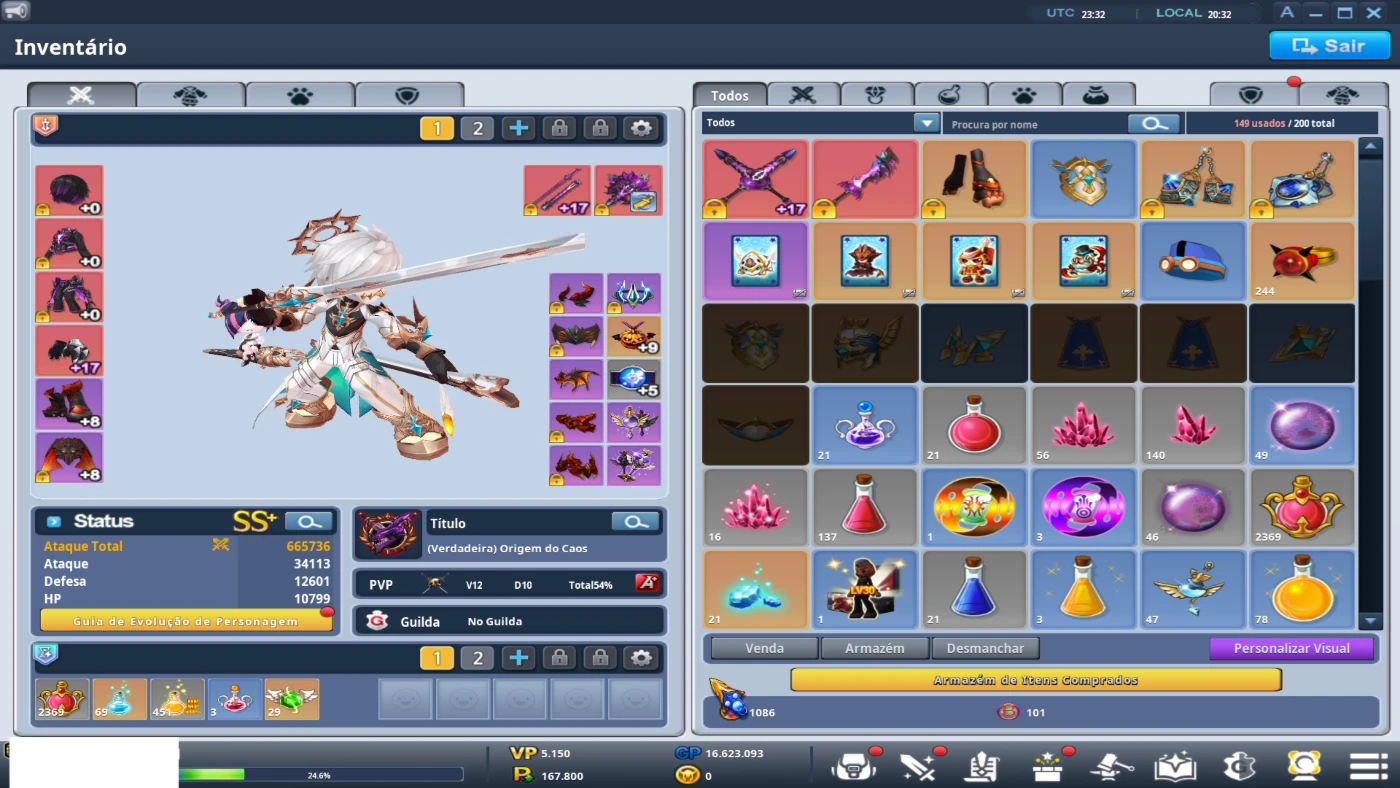Open the gift box icon in bottom bar

(1047, 766)
